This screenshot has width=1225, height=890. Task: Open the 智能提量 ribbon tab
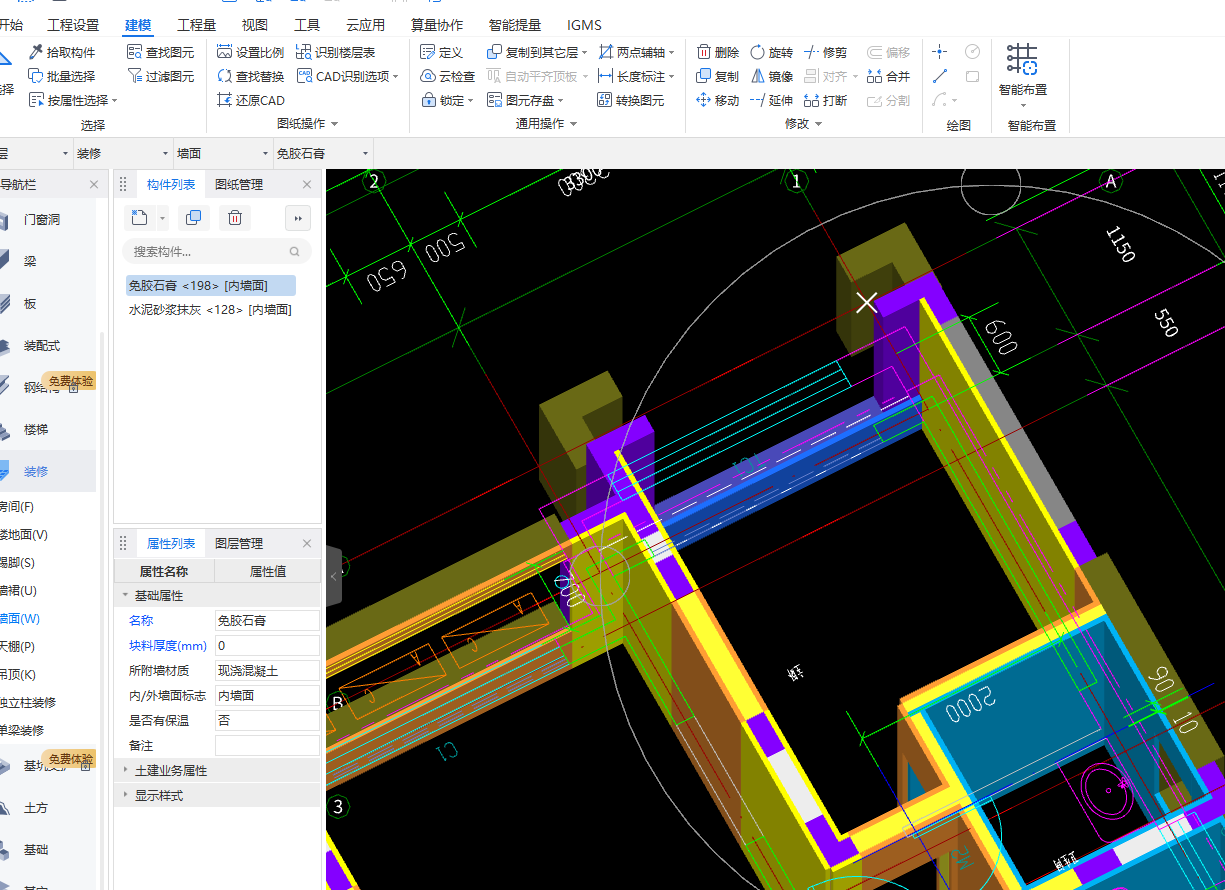point(515,25)
